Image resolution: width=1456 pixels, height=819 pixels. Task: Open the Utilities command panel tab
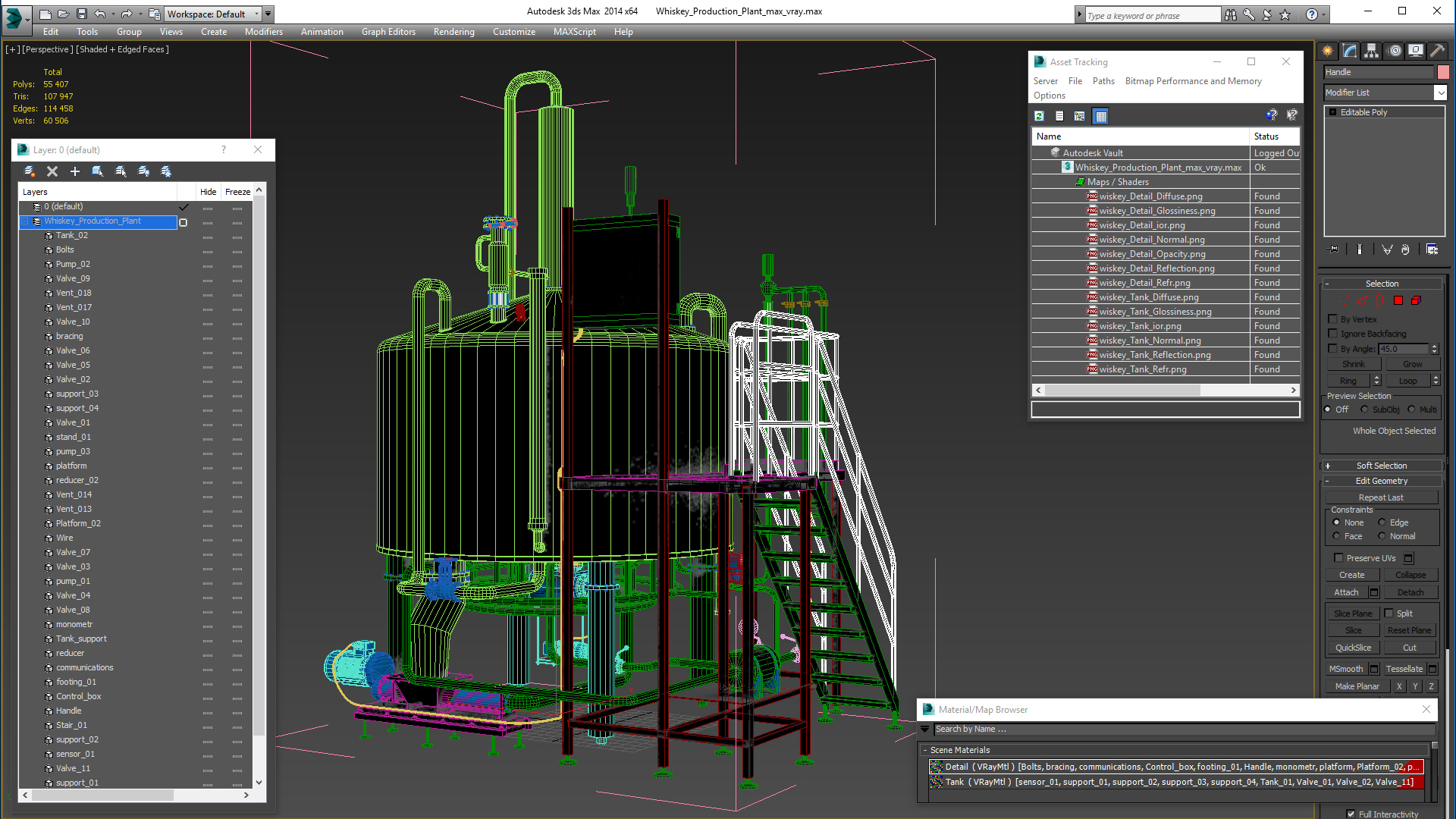coord(1437,51)
